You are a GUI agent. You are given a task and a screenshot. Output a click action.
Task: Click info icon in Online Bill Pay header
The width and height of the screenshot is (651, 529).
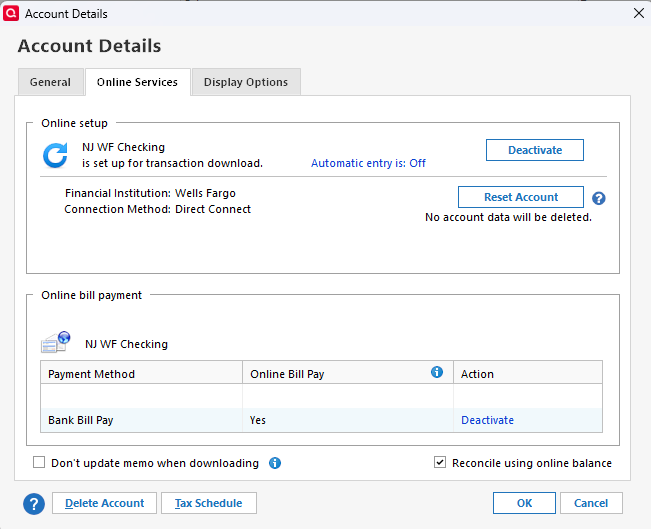click(437, 372)
